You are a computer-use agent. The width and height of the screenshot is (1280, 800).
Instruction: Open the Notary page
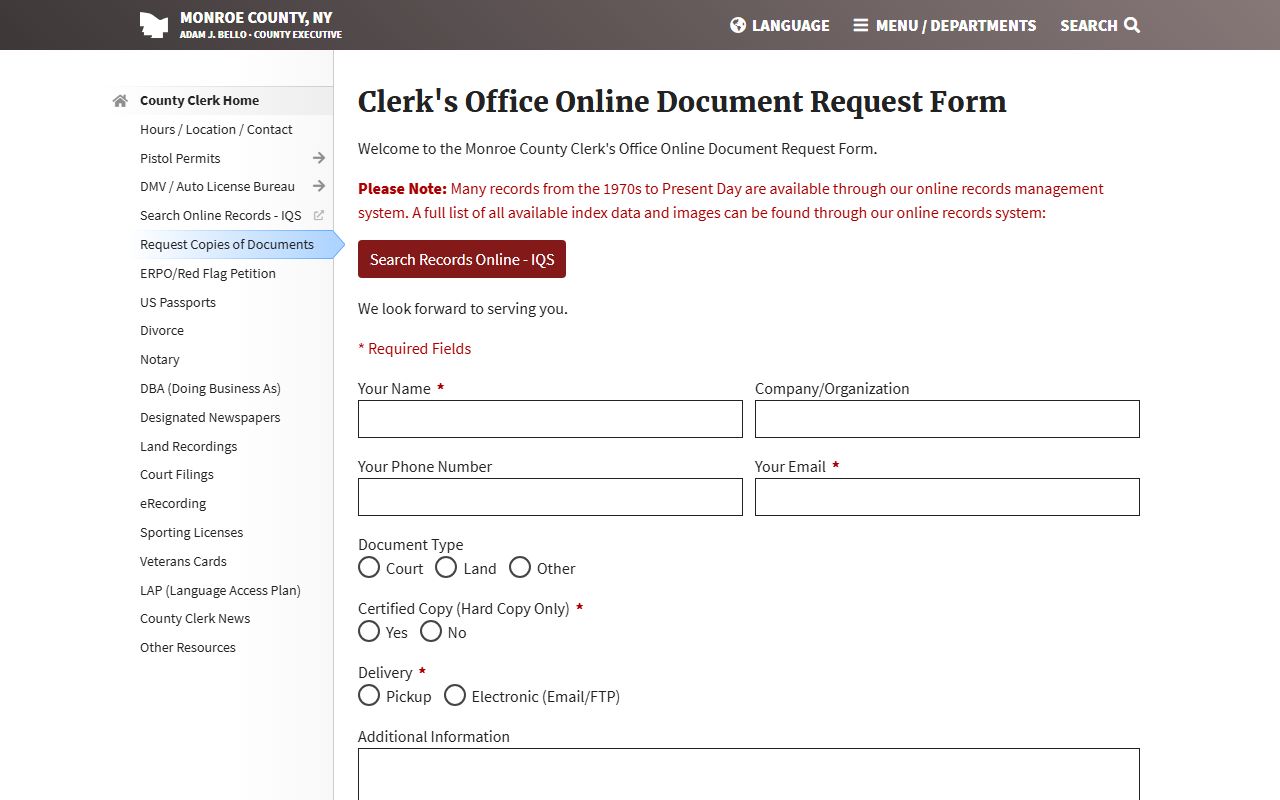pos(160,359)
